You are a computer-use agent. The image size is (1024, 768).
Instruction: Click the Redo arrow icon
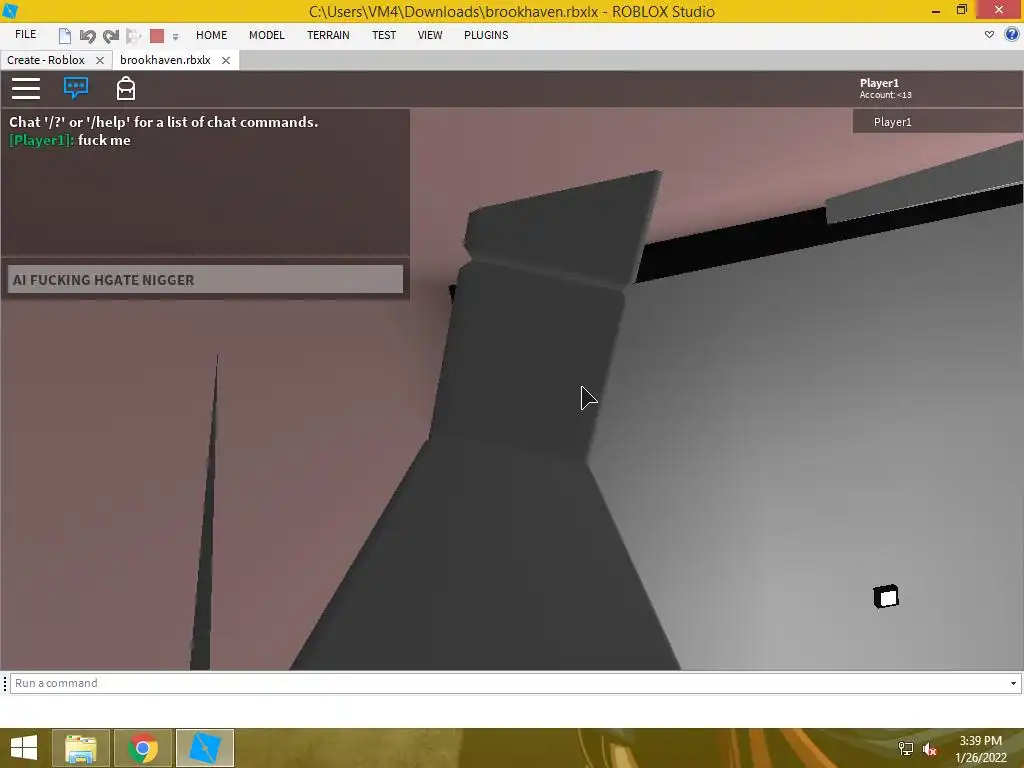coord(111,35)
